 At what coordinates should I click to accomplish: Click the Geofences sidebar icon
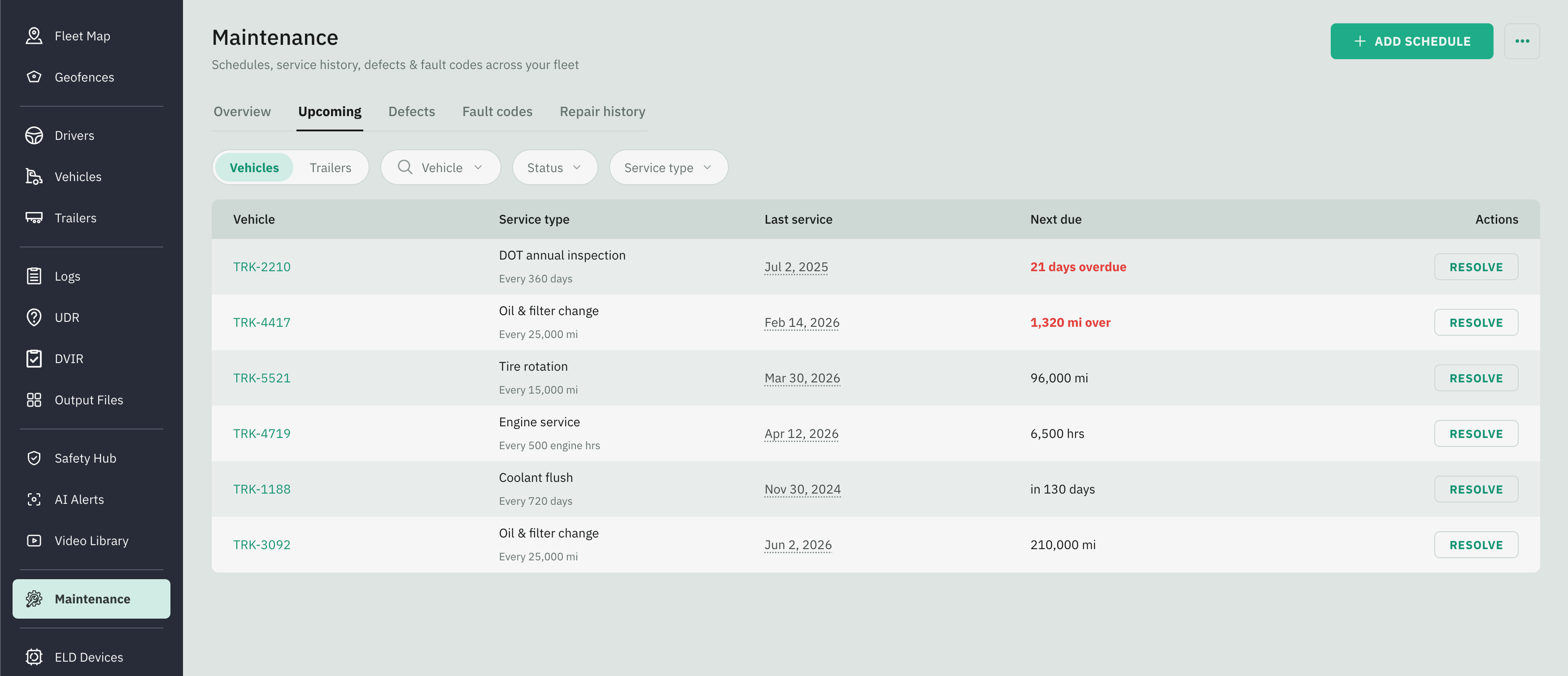pyautogui.click(x=34, y=77)
